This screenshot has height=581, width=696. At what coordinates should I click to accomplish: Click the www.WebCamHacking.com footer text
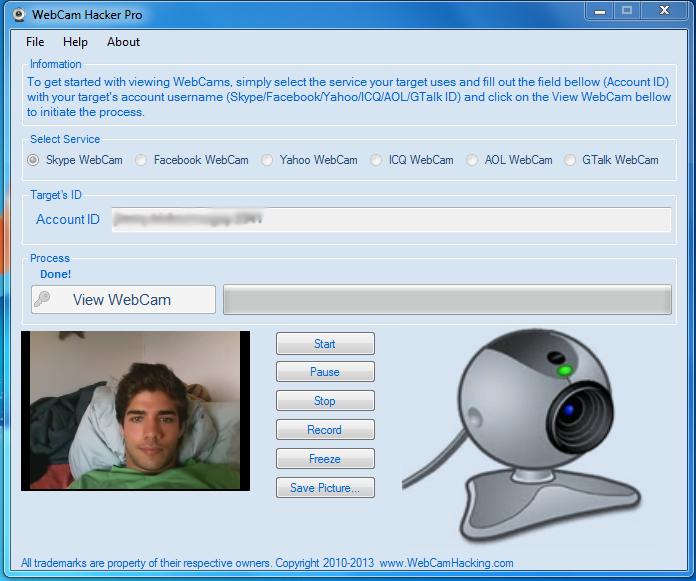coord(447,563)
